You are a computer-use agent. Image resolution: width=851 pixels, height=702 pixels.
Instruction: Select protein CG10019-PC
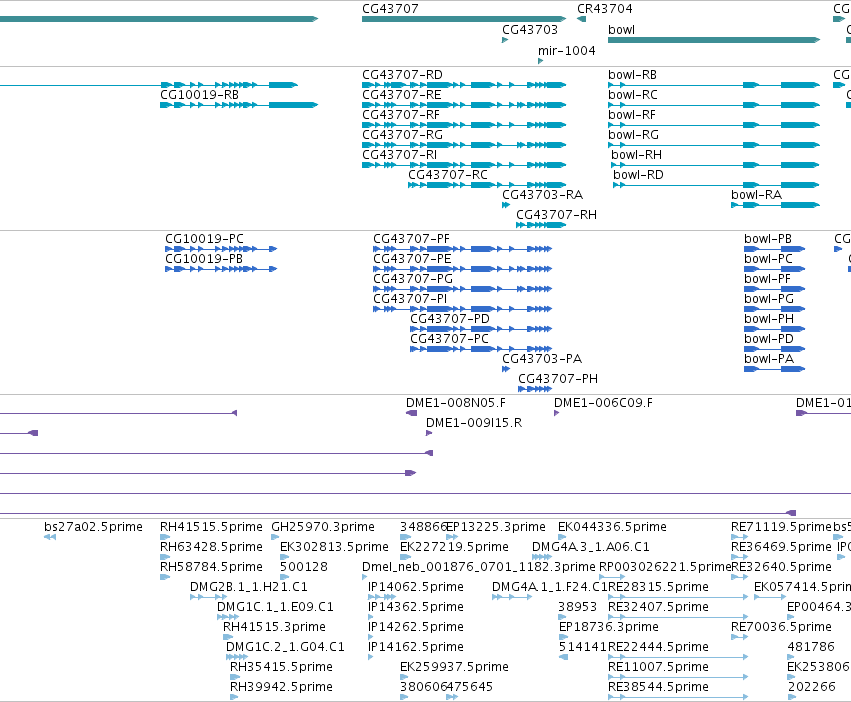[x=221, y=249]
